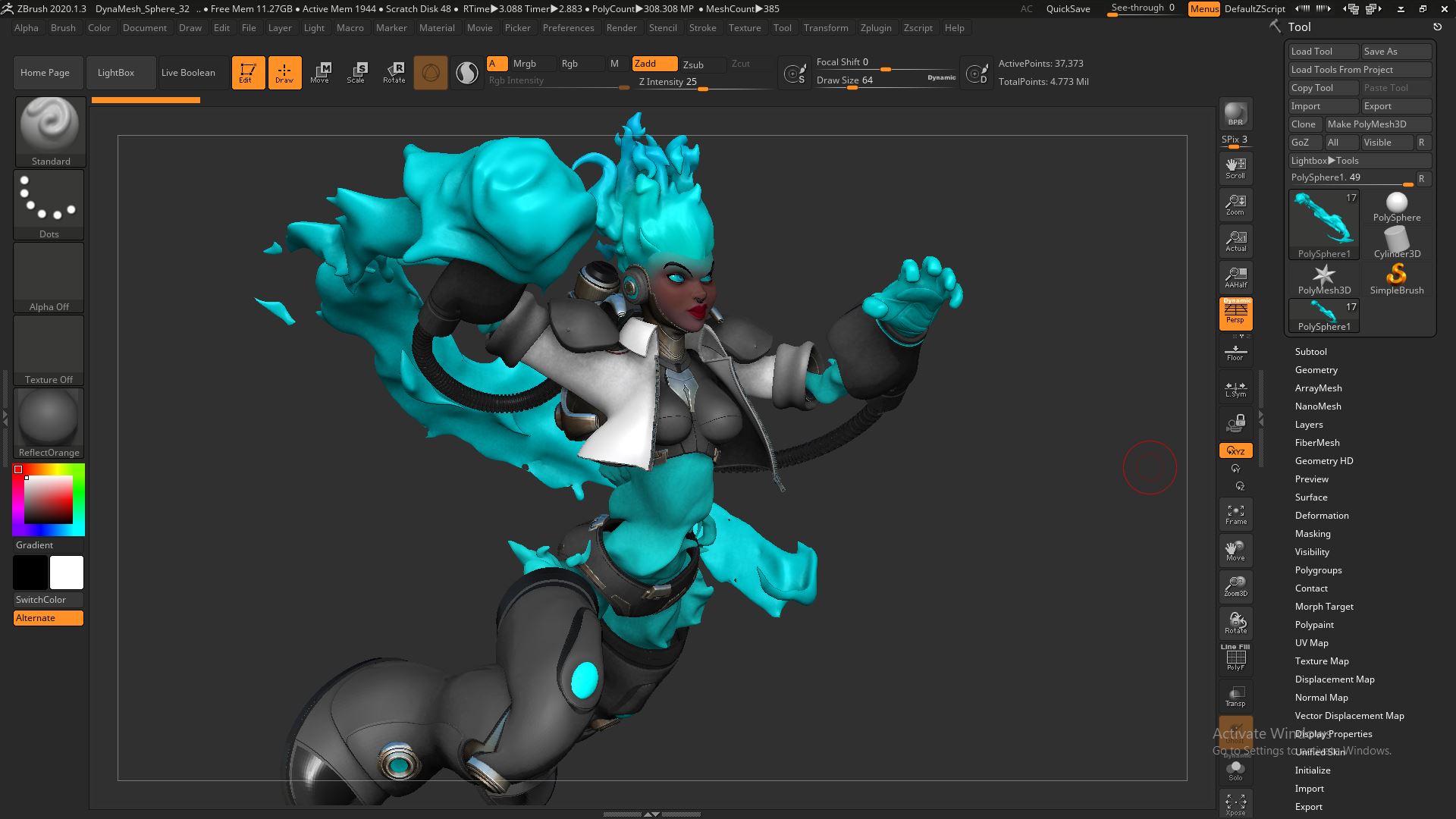The height and width of the screenshot is (819, 1456).
Task: Select the Move gizmo tool in top shelf
Action: pos(320,73)
